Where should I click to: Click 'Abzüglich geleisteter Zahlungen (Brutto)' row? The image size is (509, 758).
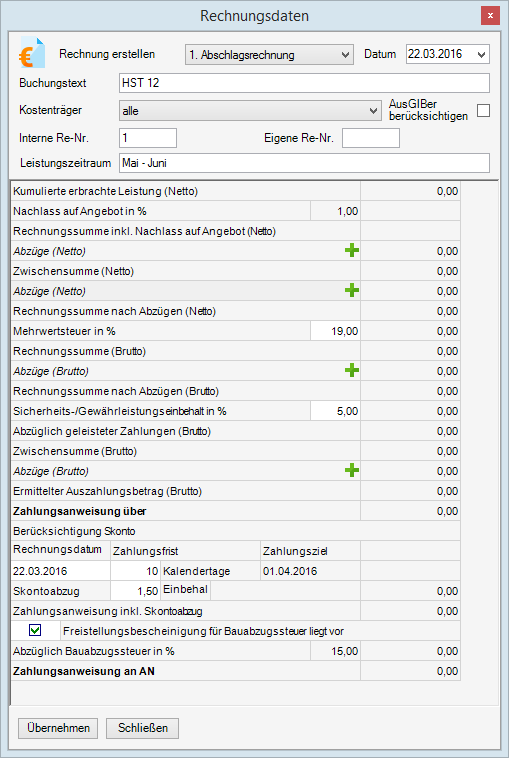(235, 431)
